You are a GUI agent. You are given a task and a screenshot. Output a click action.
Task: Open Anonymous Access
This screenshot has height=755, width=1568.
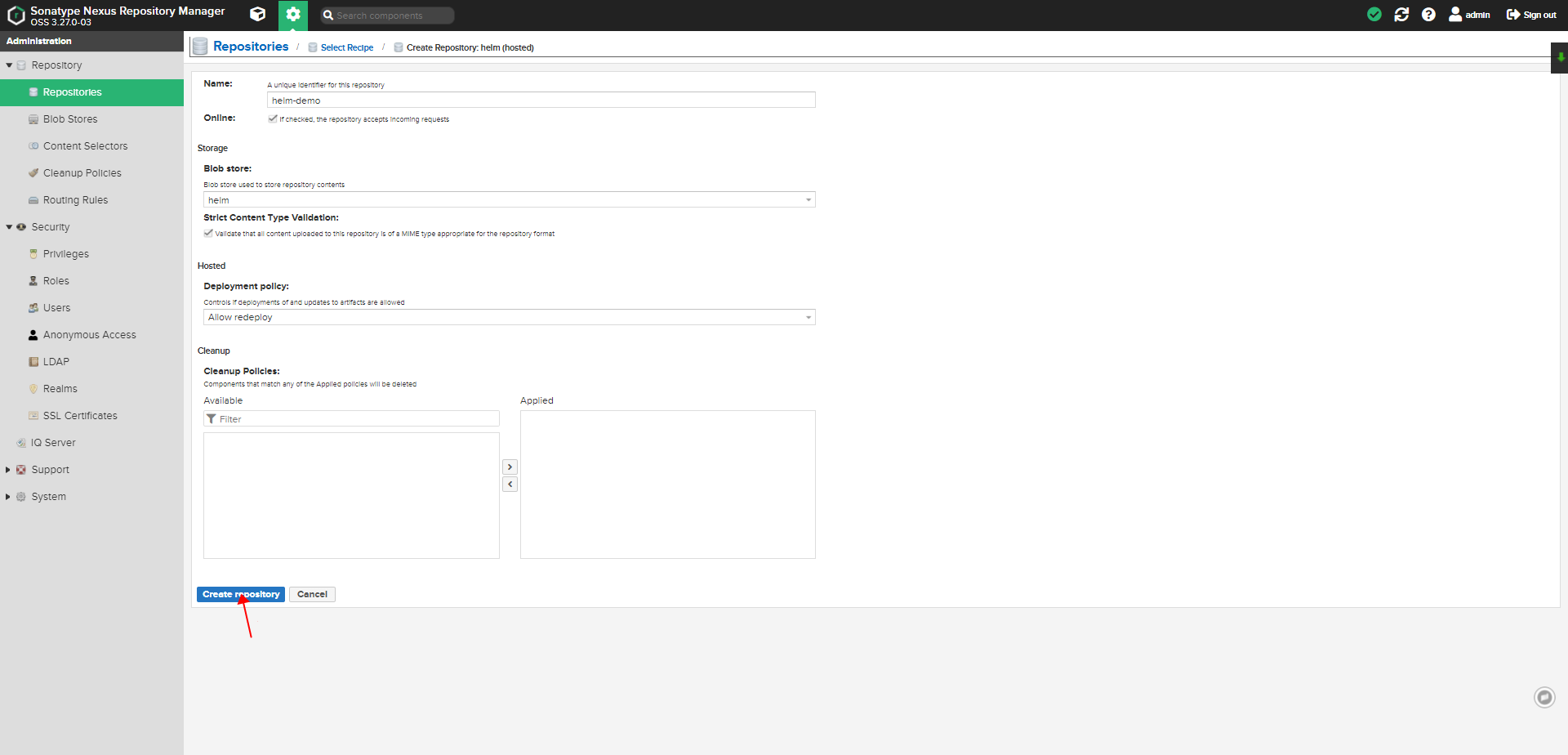click(x=91, y=335)
